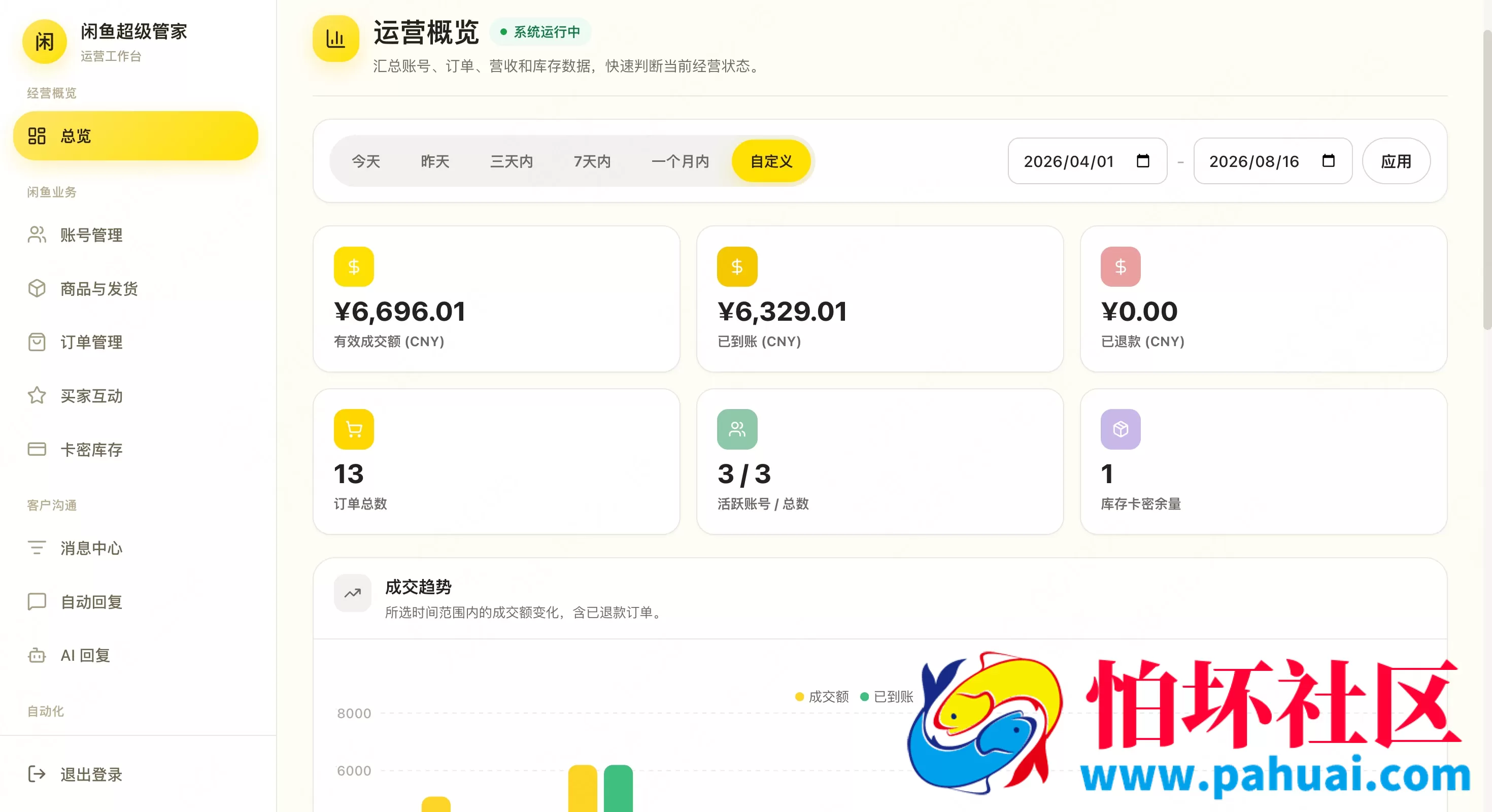Click the dollar icon on 已到账 card
Image resolution: width=1492 pixels, height=812 pixels.
tap(737, 266)
